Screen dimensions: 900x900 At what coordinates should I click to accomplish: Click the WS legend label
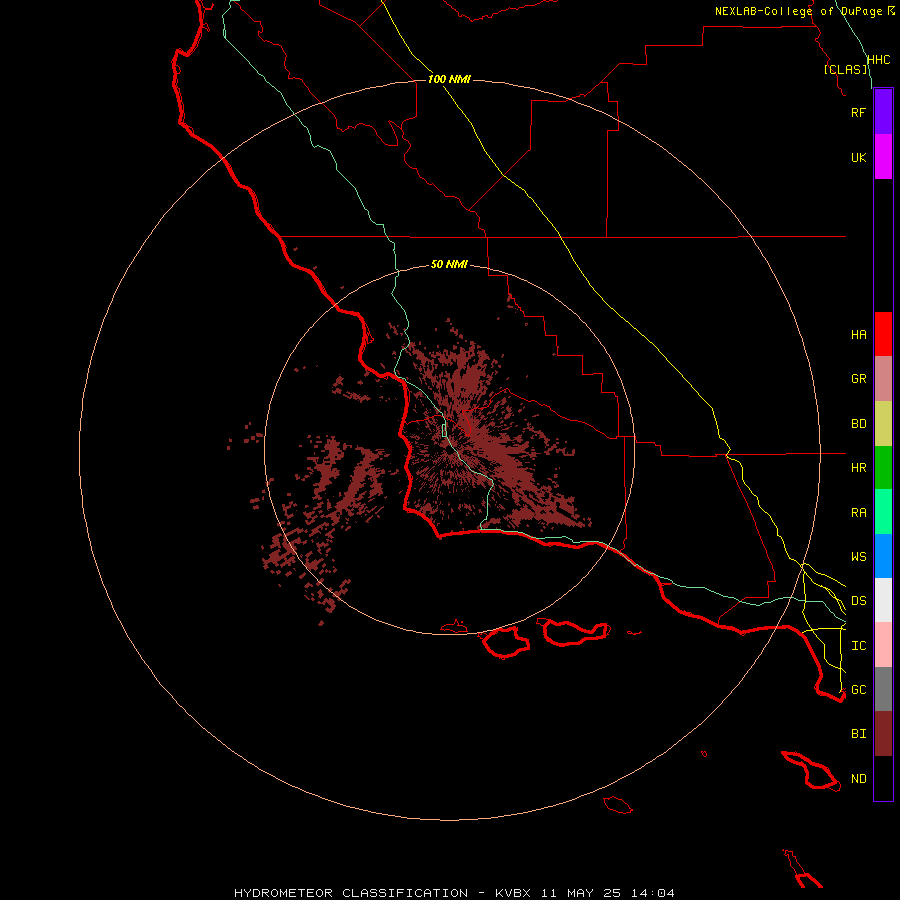point(858,557)
